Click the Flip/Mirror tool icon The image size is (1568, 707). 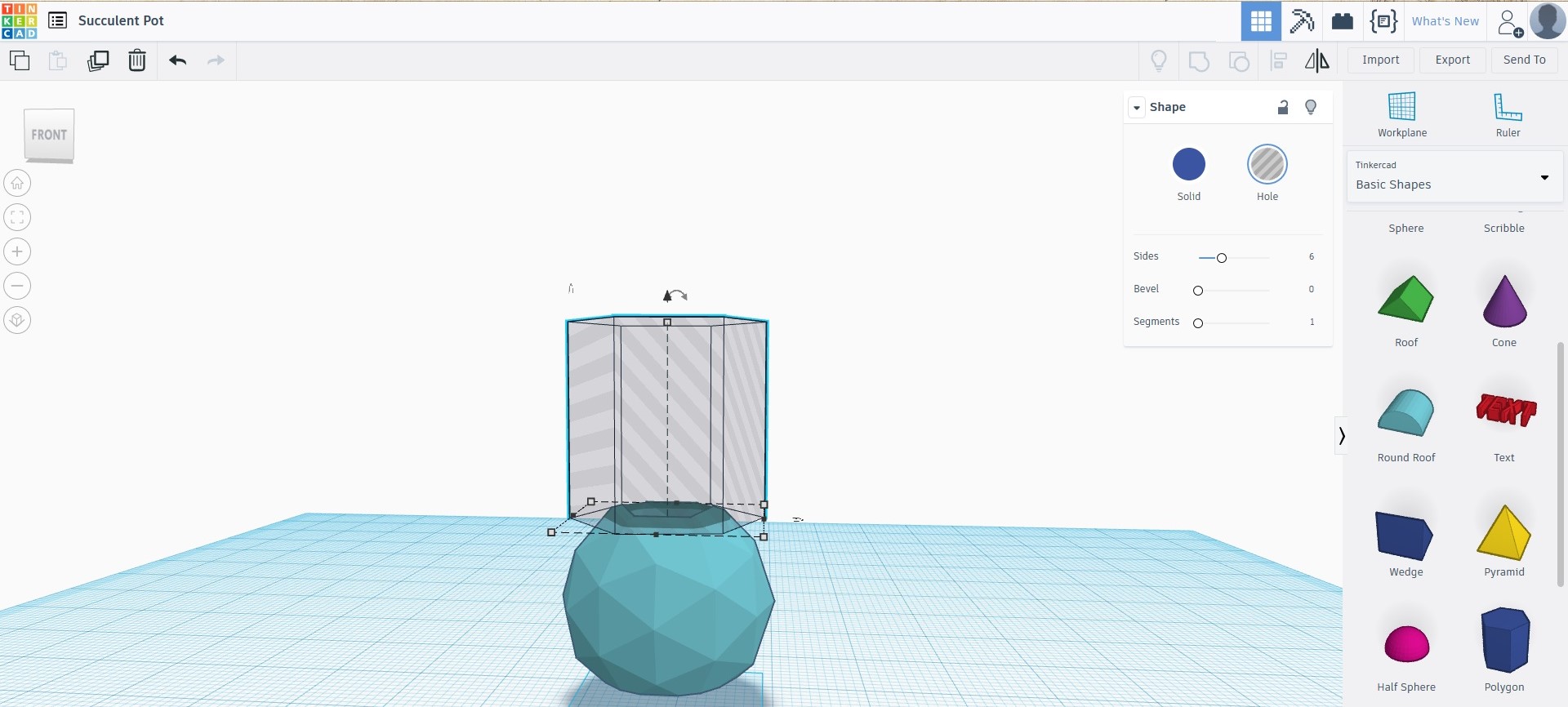1316,60
